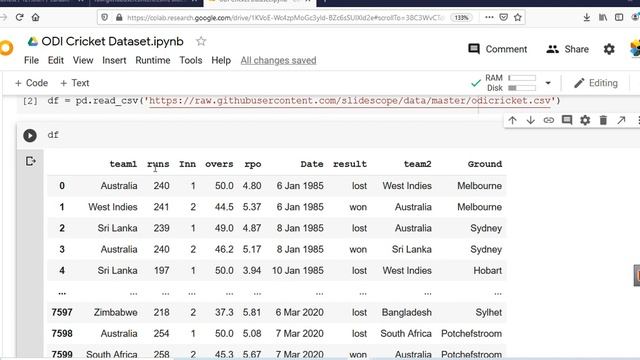Open the page actions three-dot menu
Image resolution: width=640 pixels, height=360 pixels.
pyautogui.click(x=489, y=17)
